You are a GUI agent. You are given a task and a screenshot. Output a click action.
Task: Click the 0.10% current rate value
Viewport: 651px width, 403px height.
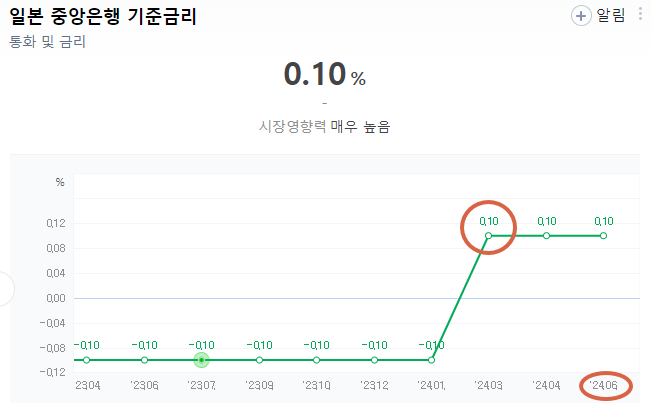(325, 74)
